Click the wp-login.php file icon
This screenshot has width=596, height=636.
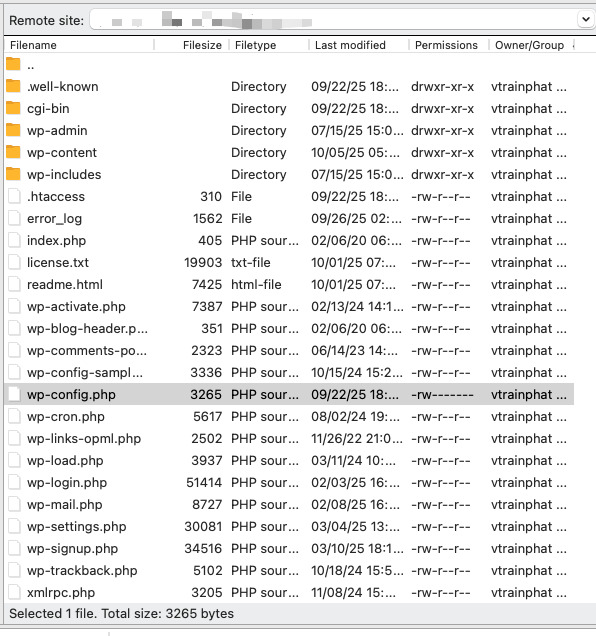tap(15, 482)
